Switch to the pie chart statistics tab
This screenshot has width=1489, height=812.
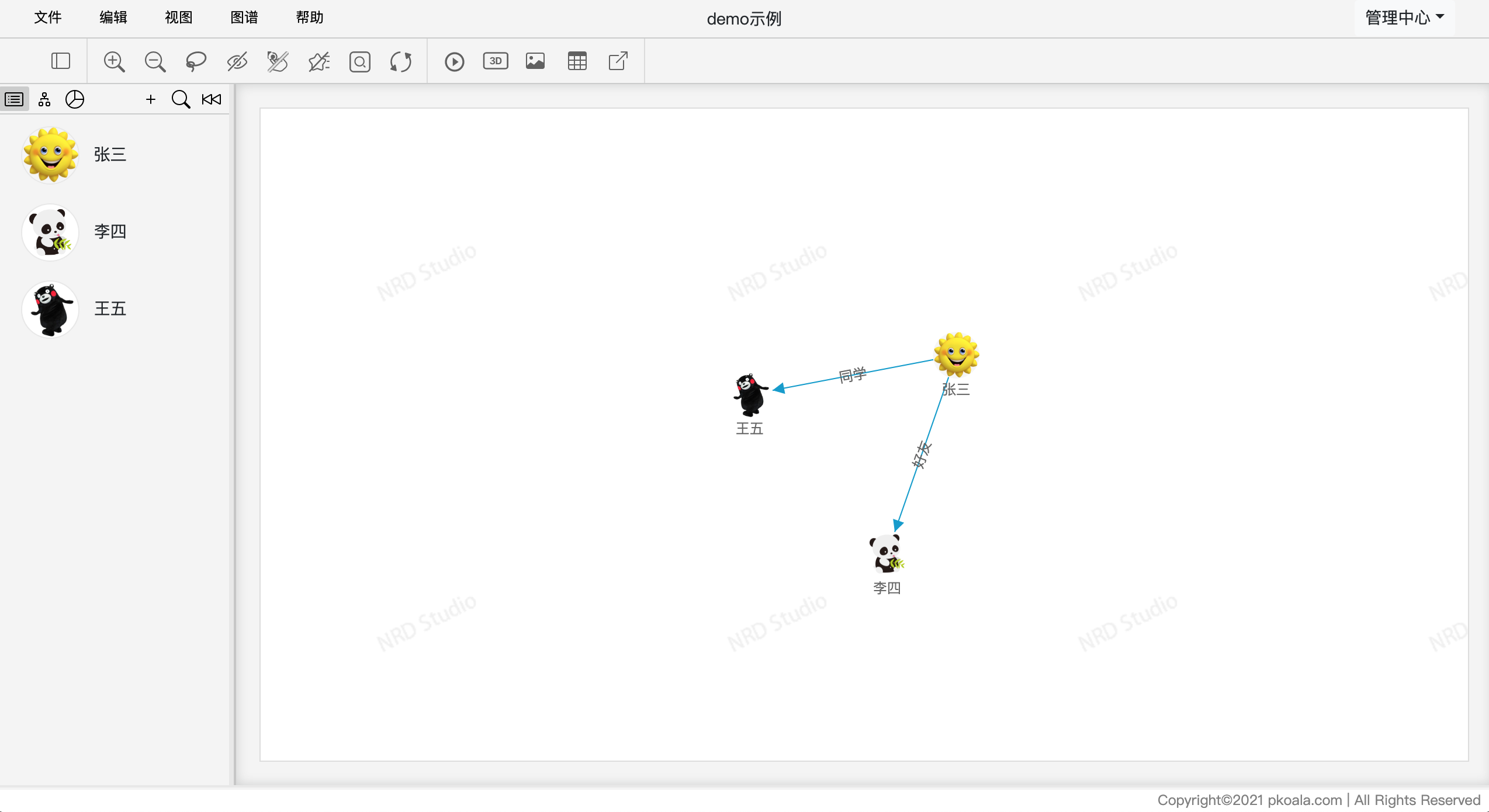[x=75, y=100]
